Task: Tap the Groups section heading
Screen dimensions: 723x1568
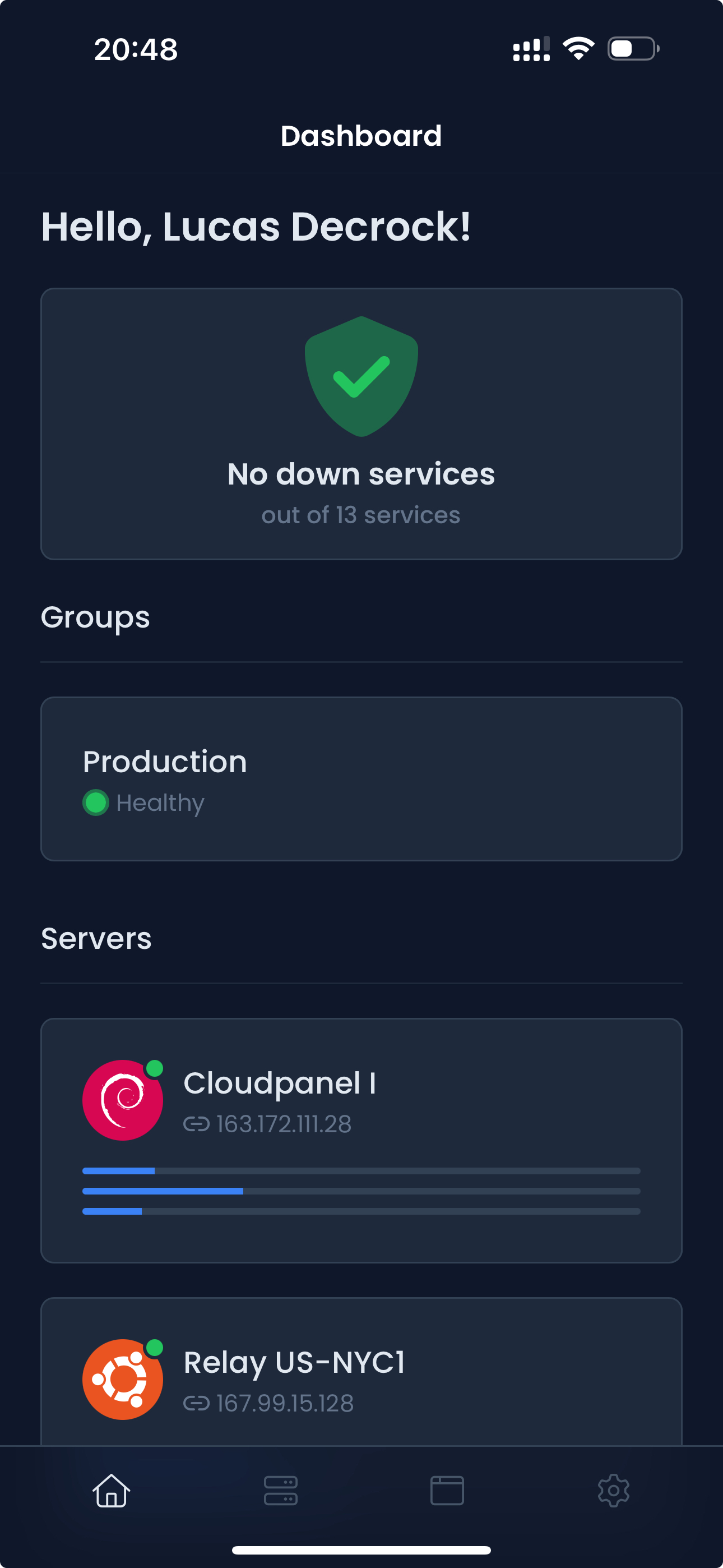Action: [x=95, y=617]
